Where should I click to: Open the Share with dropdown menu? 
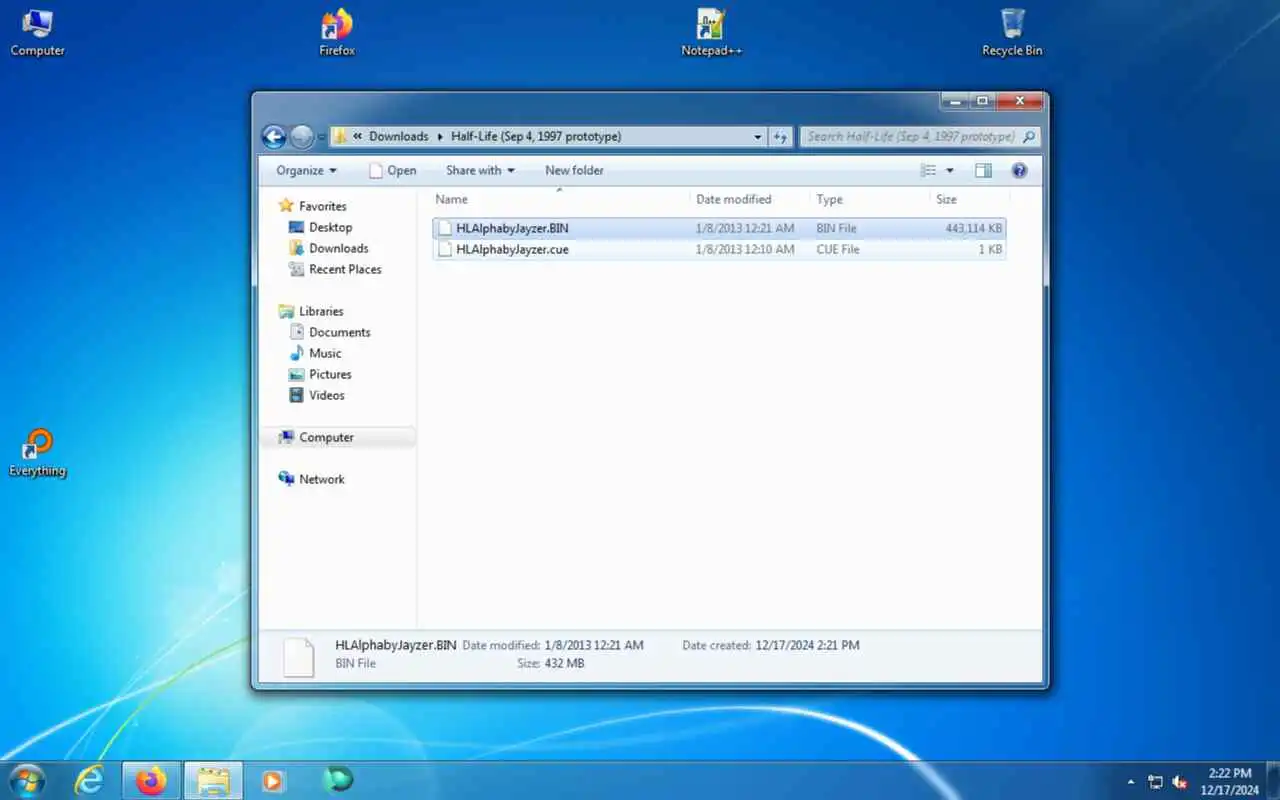click(x=480, y=170)
